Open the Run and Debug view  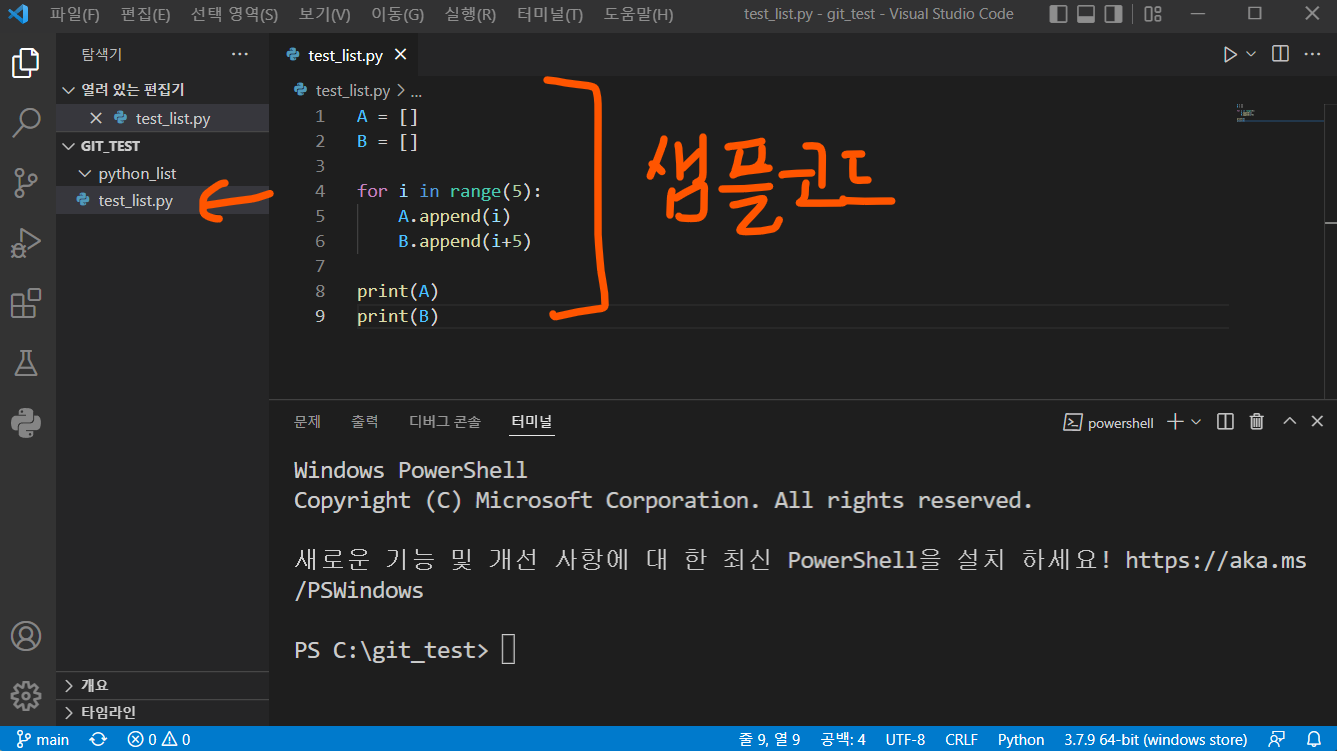point(26,243)
